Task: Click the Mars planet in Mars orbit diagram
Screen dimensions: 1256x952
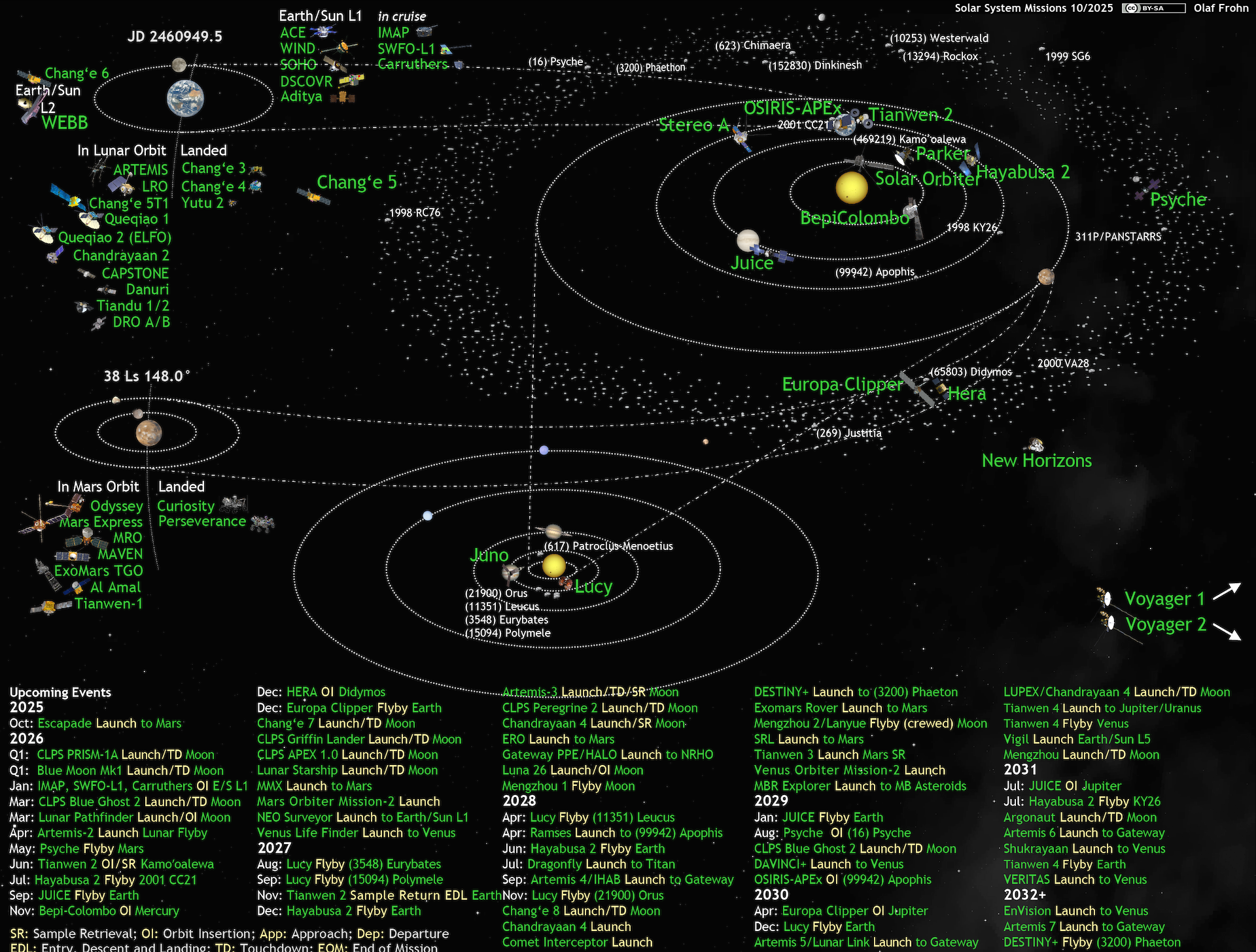Action: pos(148,432)
